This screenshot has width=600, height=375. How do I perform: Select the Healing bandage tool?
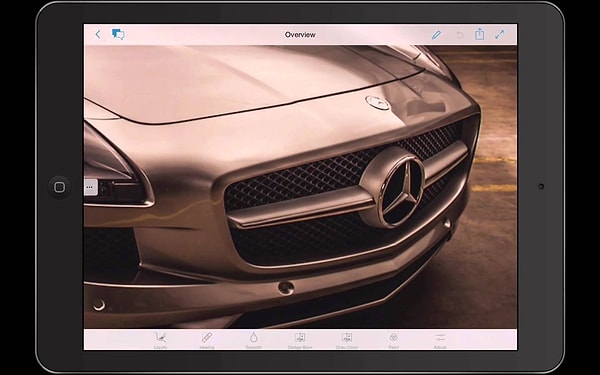point(207,340)
